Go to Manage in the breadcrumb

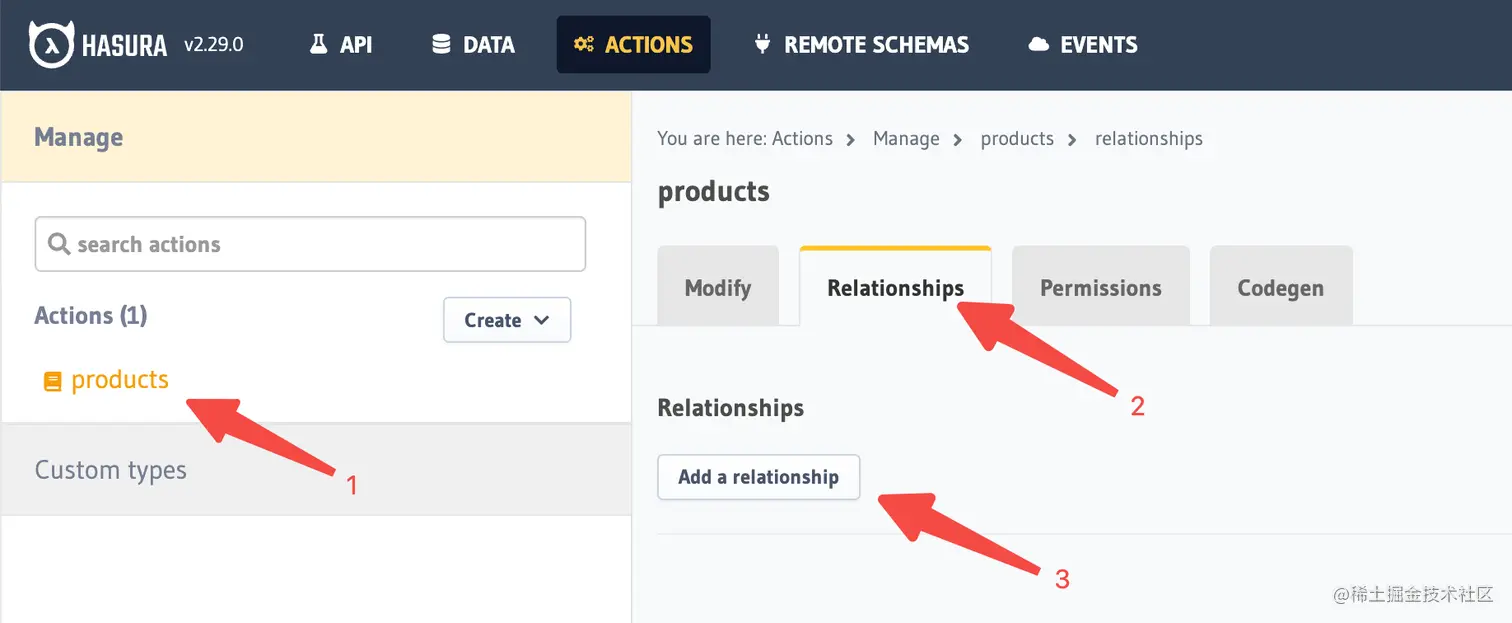906,139
